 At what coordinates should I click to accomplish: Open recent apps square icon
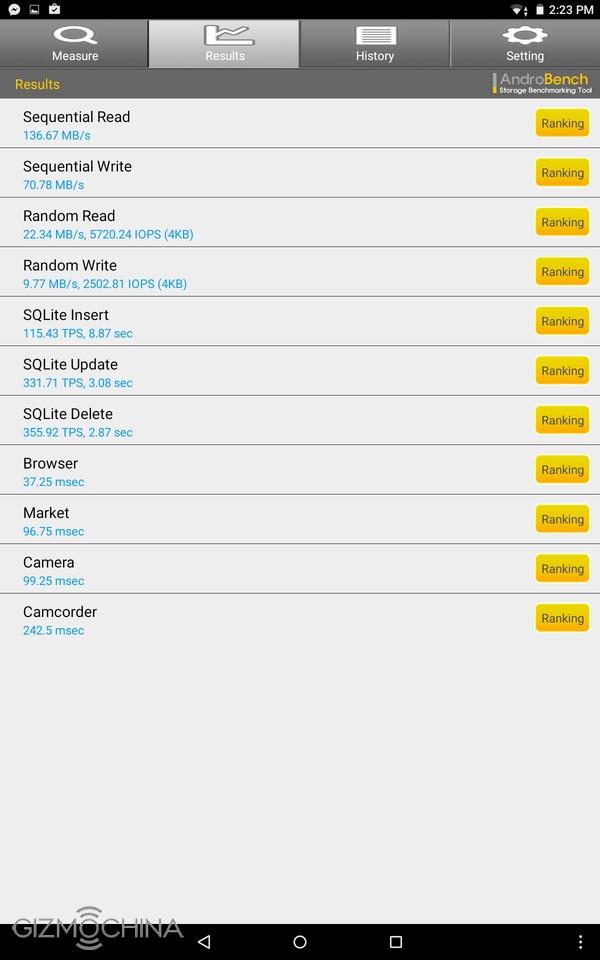395,941
